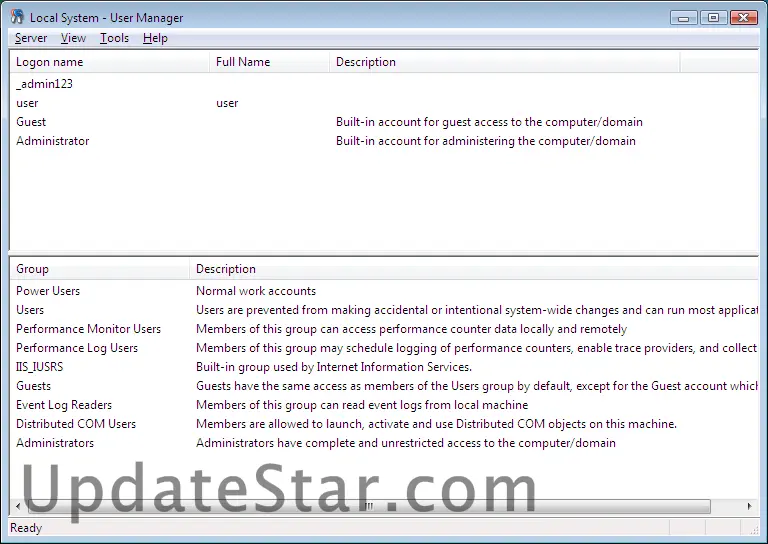Click the 'Ready' status bar text
The image size is (768, 544).
click(x=26, y=528)
